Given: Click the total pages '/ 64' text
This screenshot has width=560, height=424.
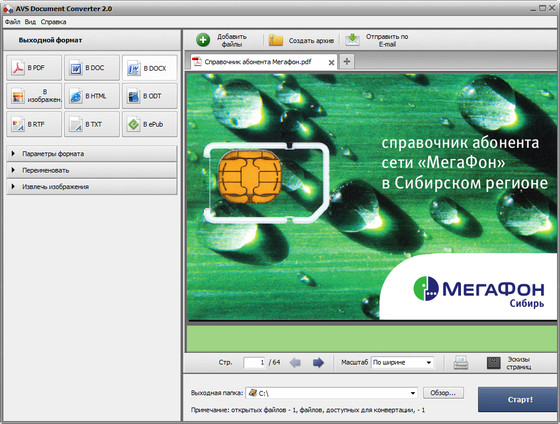Looking at the screenshot, I should click(x=274, y=362).
